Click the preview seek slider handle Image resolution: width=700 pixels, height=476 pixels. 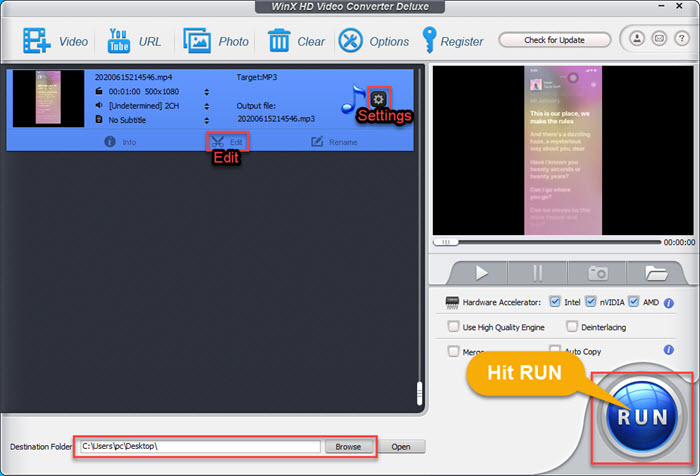pos(446,242)
